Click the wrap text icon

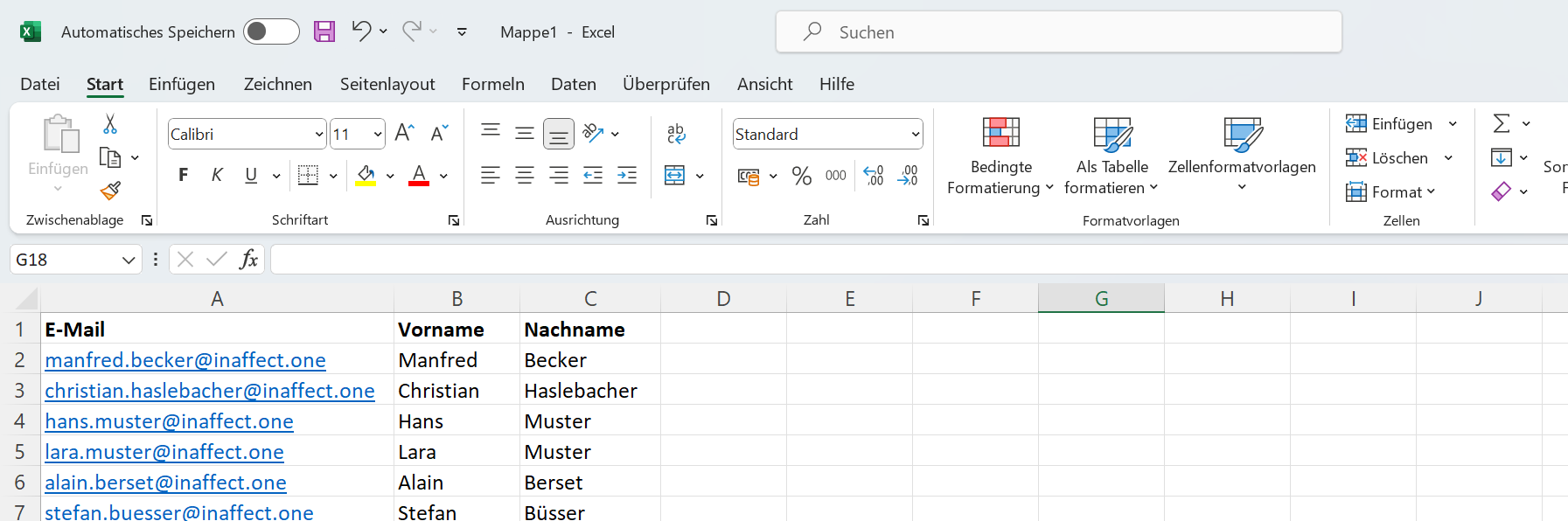click(675, 133)
